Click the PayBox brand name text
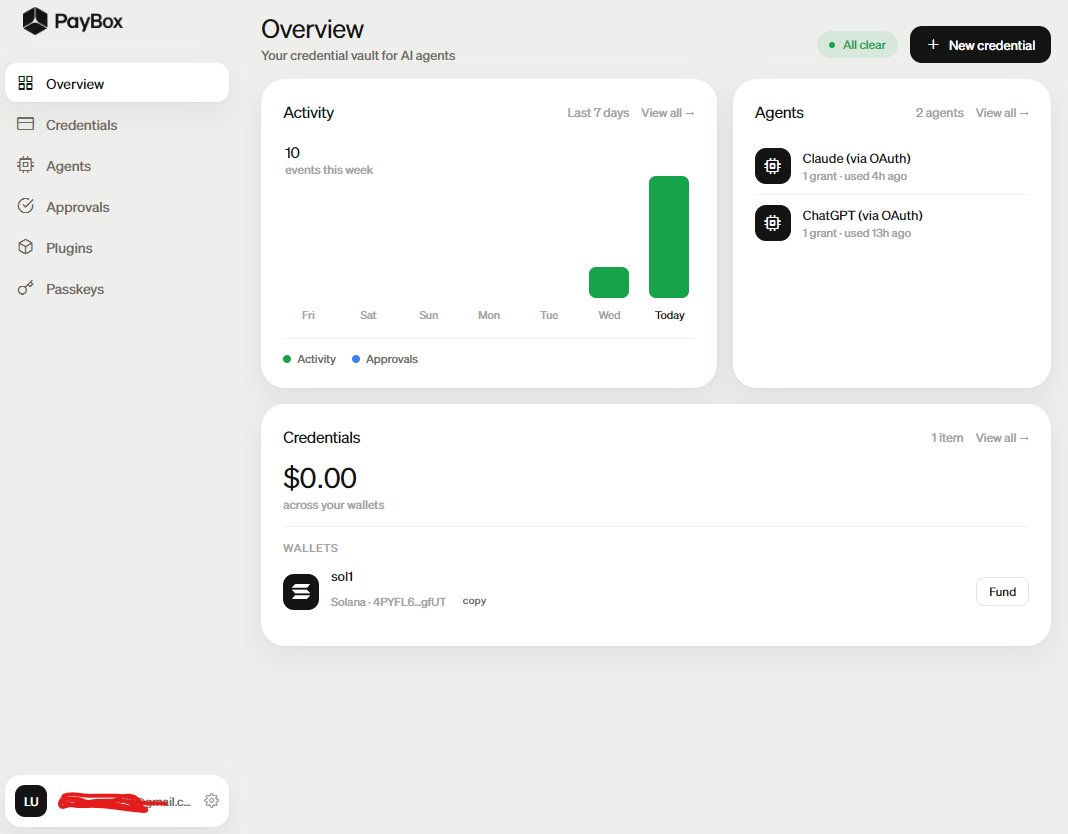 [89, 21]
